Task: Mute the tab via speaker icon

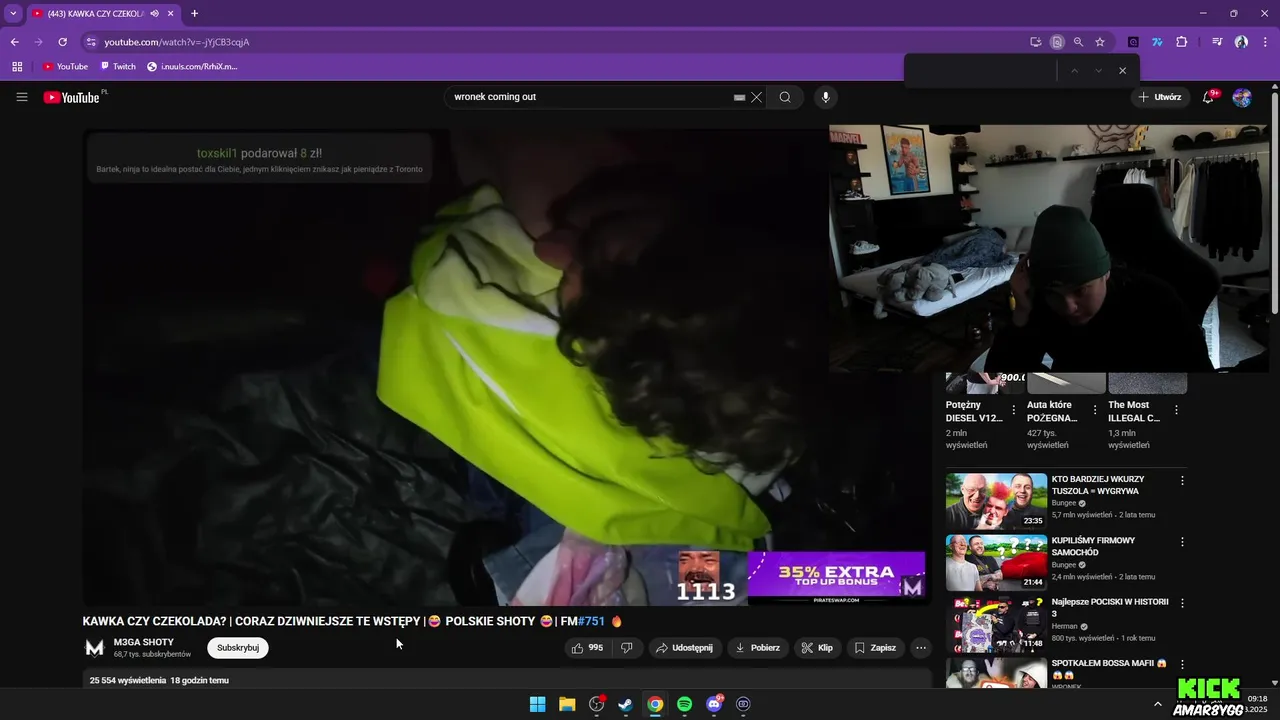Action: pyautogui.click(x=154, y=14)
